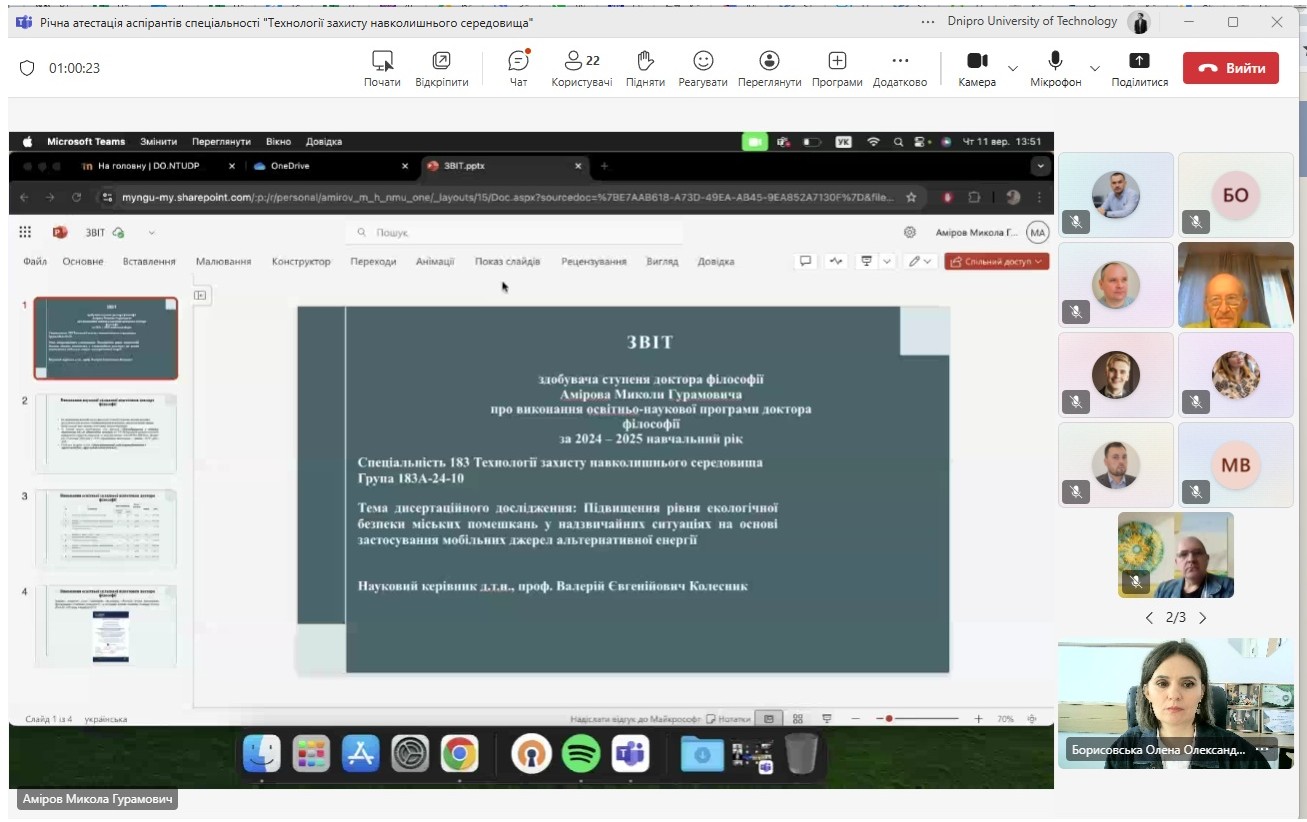Screen dimensions: 1307x822
Task: Expand the microphone options dropdown arrow
Action: click(1094, 68)
